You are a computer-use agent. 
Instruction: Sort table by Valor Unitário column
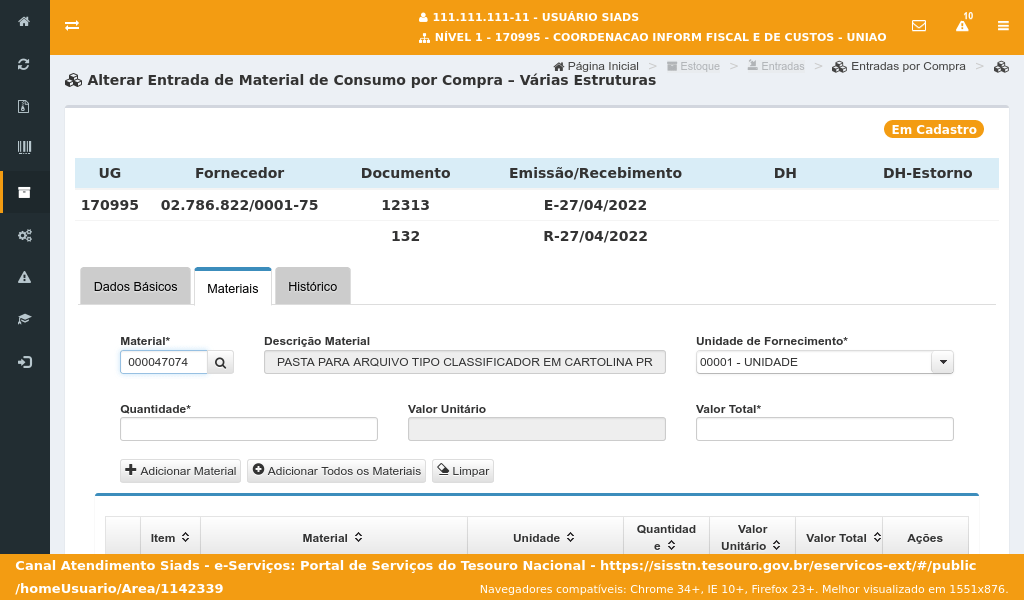(752, 537)
